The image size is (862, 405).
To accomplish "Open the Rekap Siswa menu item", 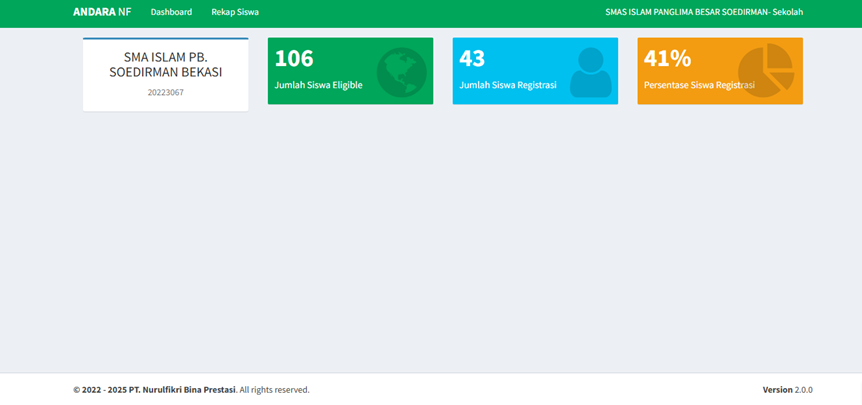I will pyautogui.click(x=235, y=12).
